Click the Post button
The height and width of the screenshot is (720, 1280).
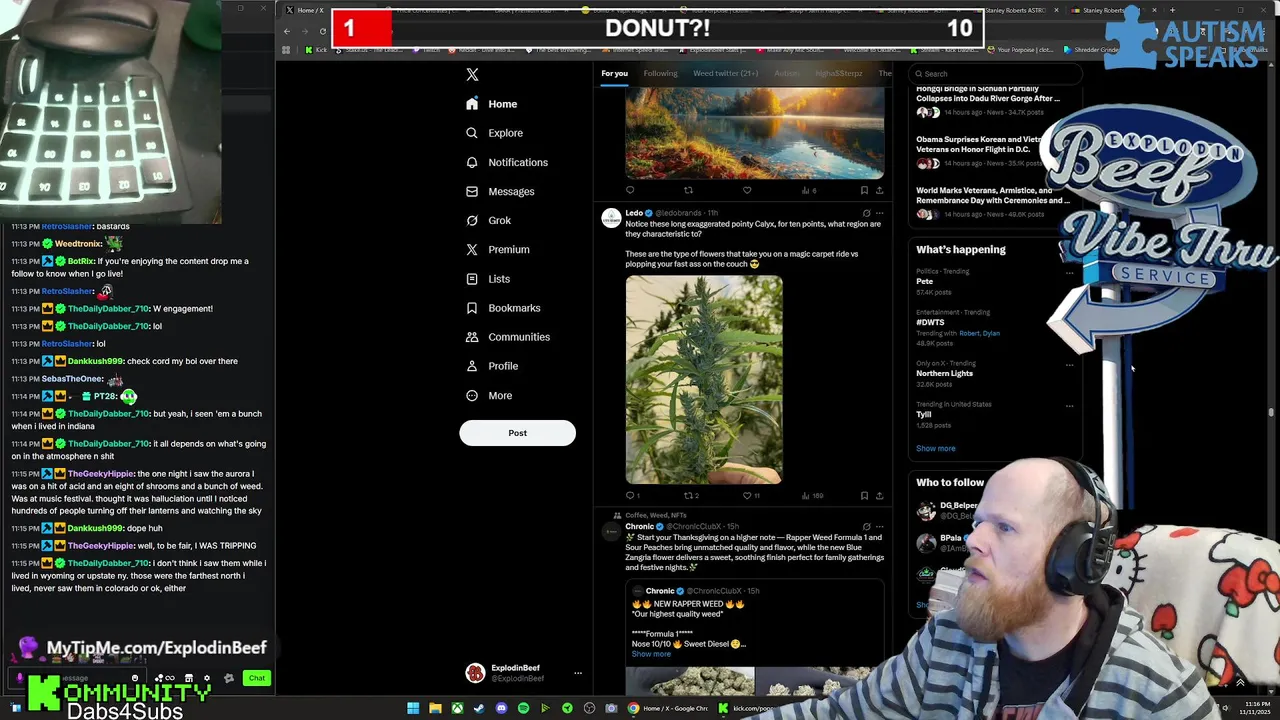tap(517, 433)
